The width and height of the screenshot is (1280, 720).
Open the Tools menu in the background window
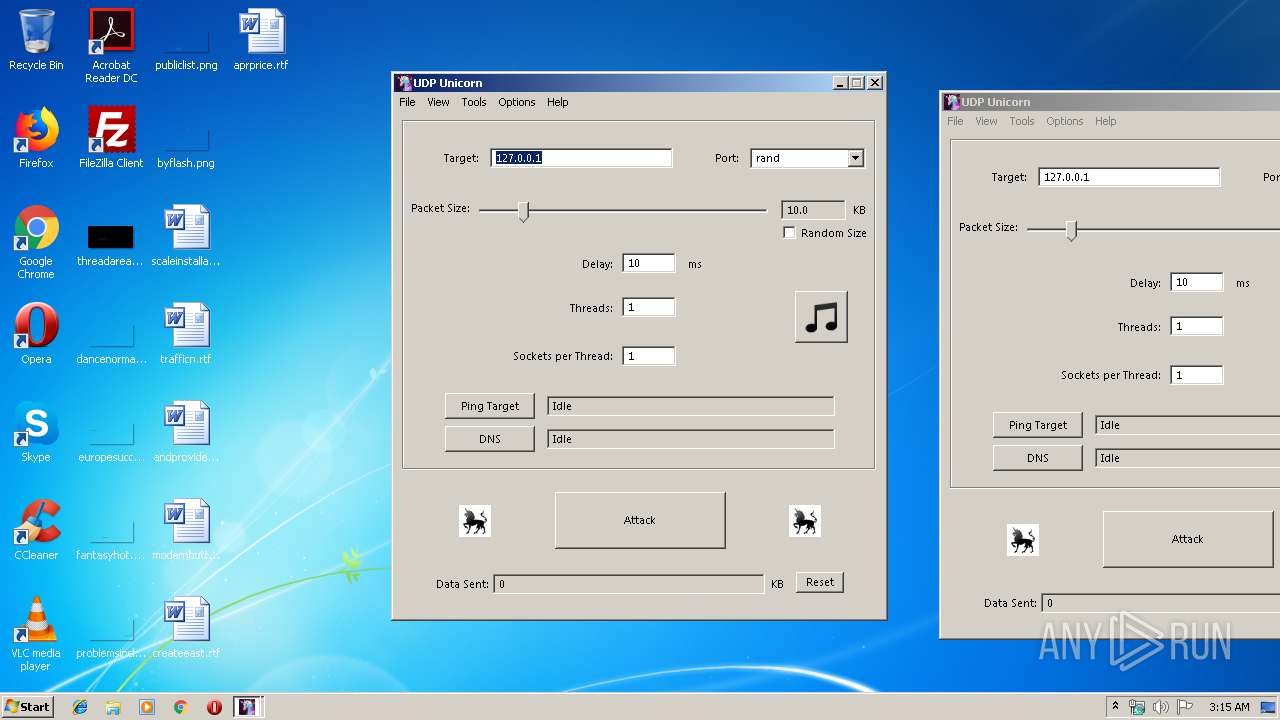(1022, 121)
